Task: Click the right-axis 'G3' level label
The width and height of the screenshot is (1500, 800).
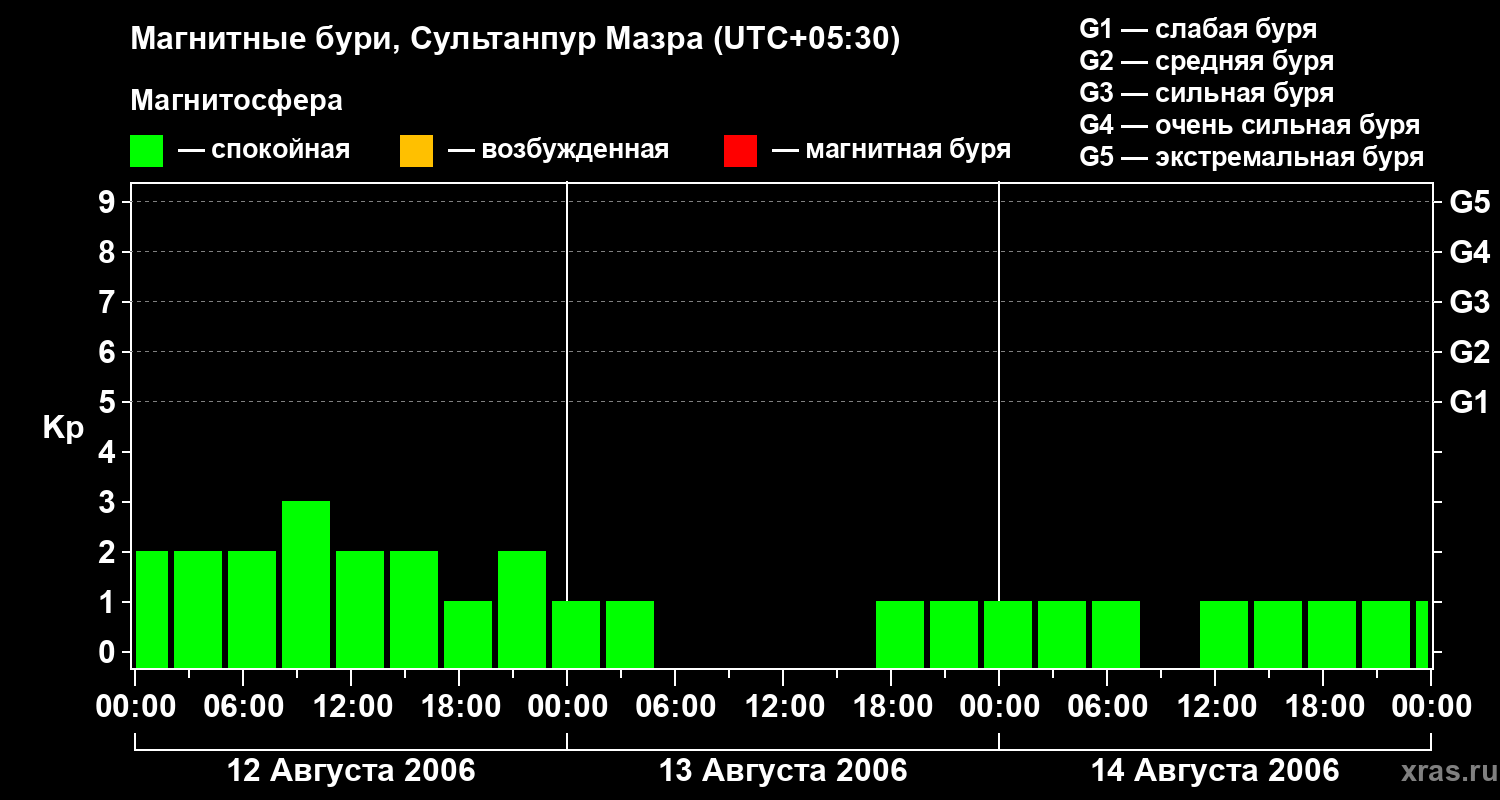Action: pos(1469,302)
